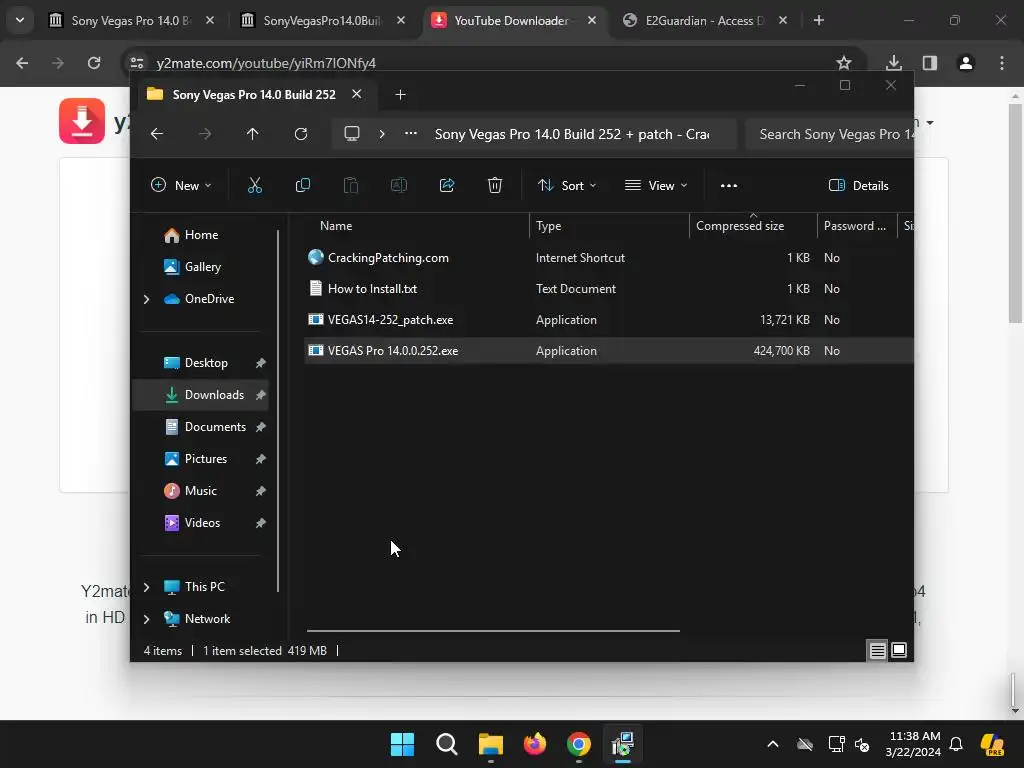Viewport: 1024px width, 768px height.
Task: Show hidden system tray icons chevron
Action: [x=773, y=744]
